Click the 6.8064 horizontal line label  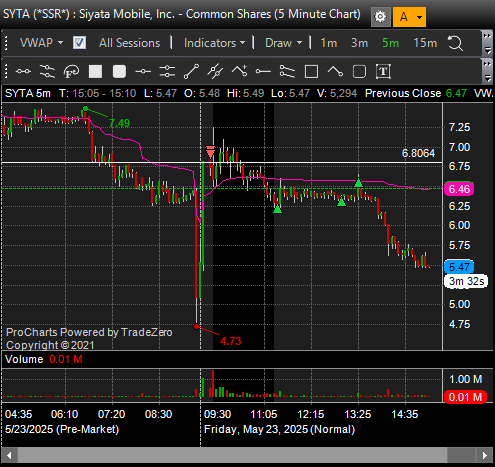[418, 153]
